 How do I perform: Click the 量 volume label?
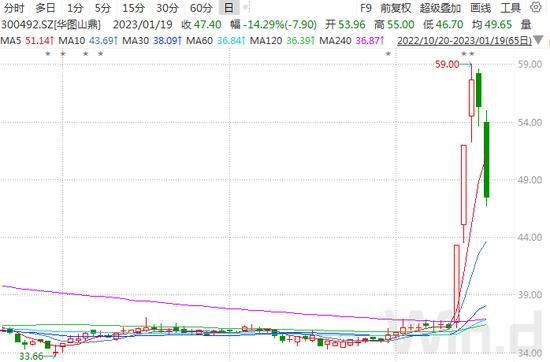(x=526, y=25)
